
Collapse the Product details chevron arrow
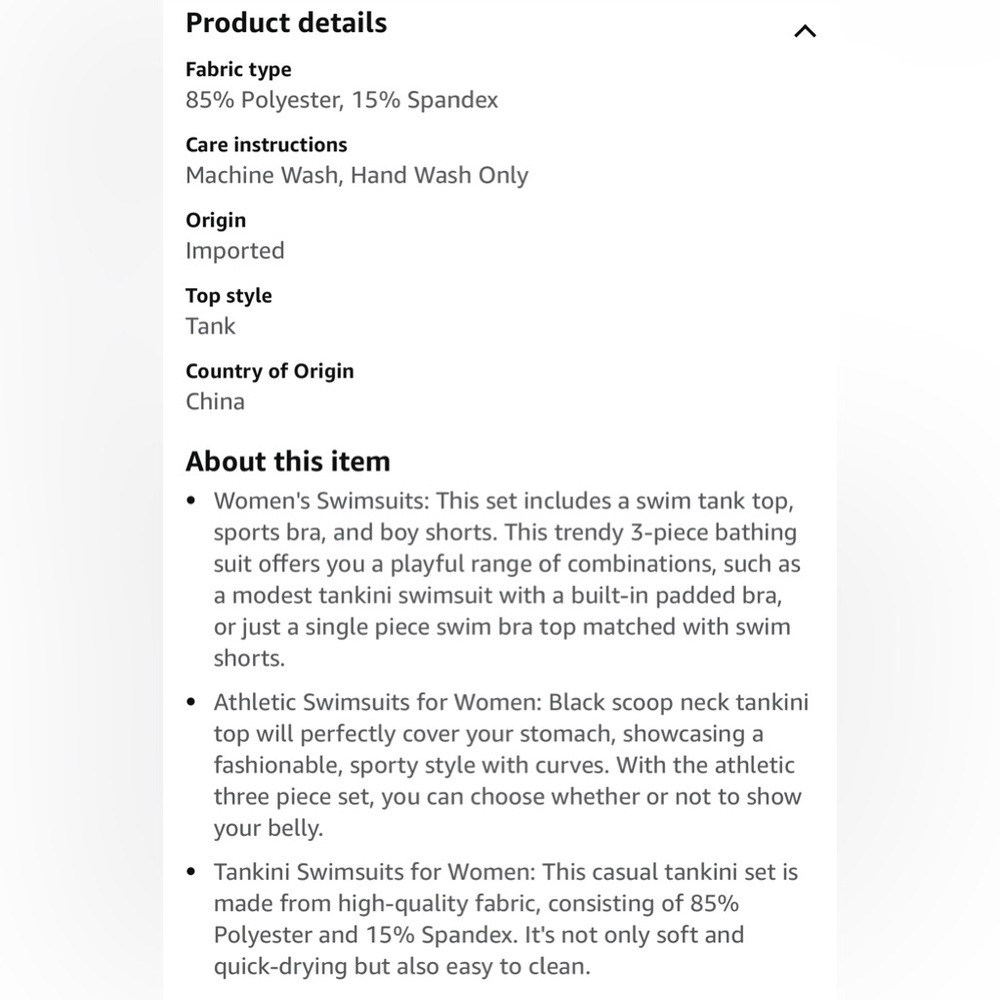(805, 31)
